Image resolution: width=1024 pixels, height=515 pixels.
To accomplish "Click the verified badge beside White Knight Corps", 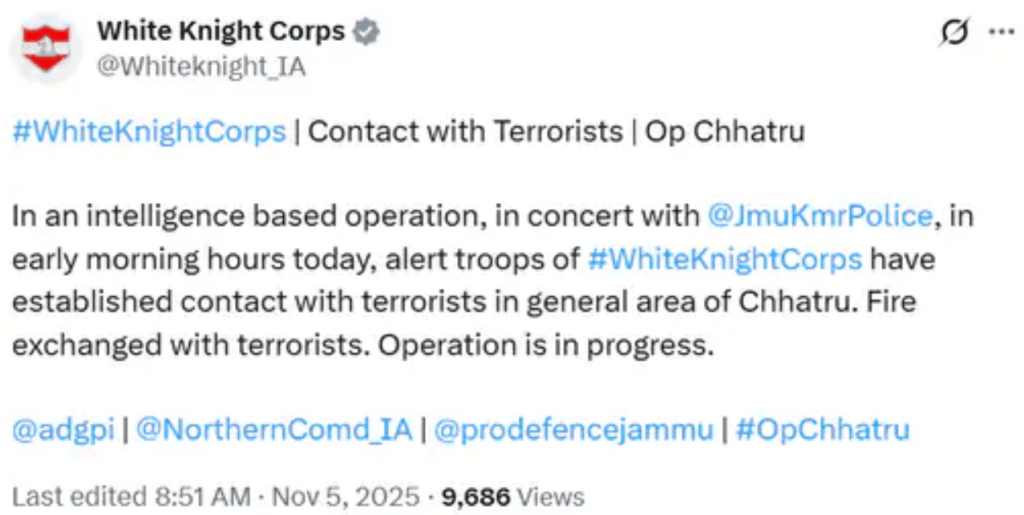I will [367, 31].
